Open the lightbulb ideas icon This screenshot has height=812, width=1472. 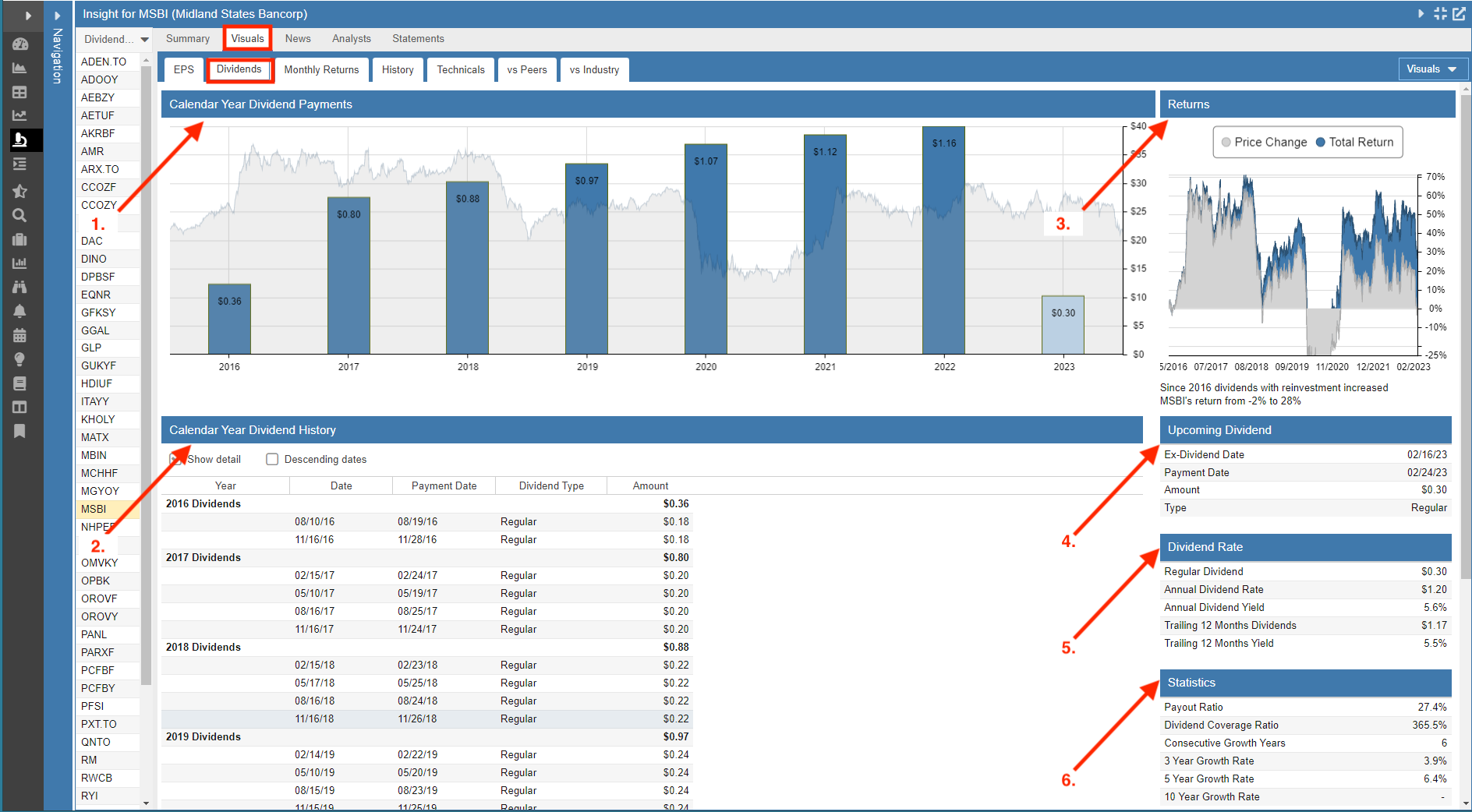[x=20, y=359]
